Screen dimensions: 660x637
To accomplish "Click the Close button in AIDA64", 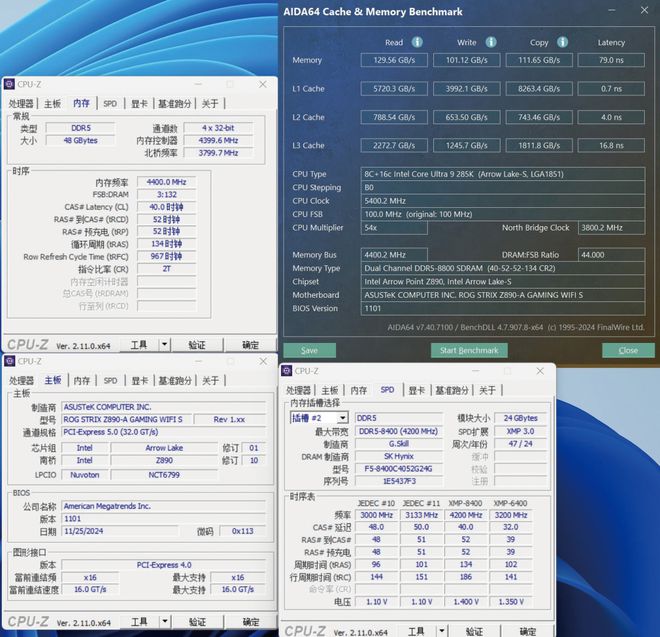I will (x=628, y=350).
